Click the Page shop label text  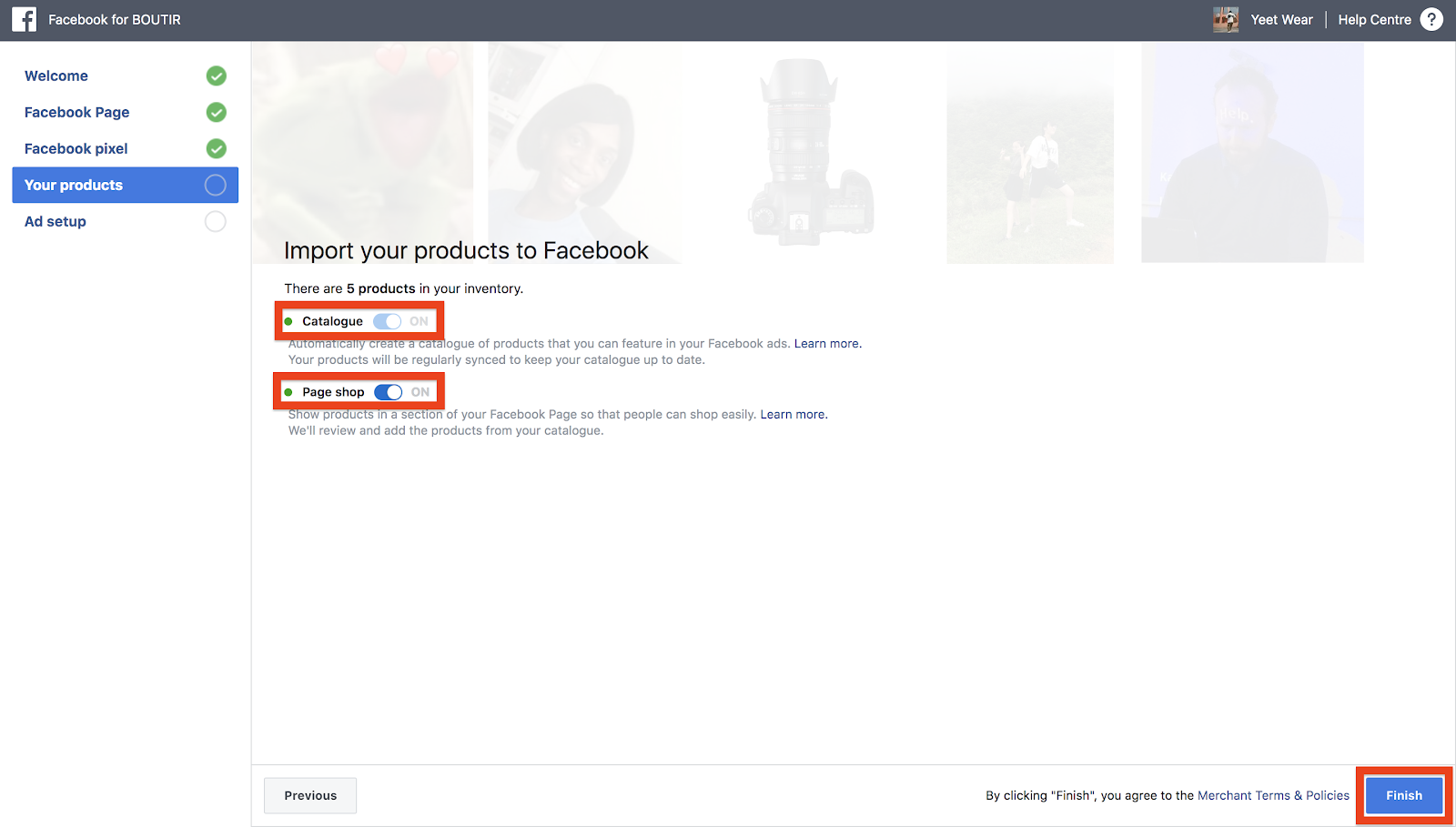tap(333, 392)
